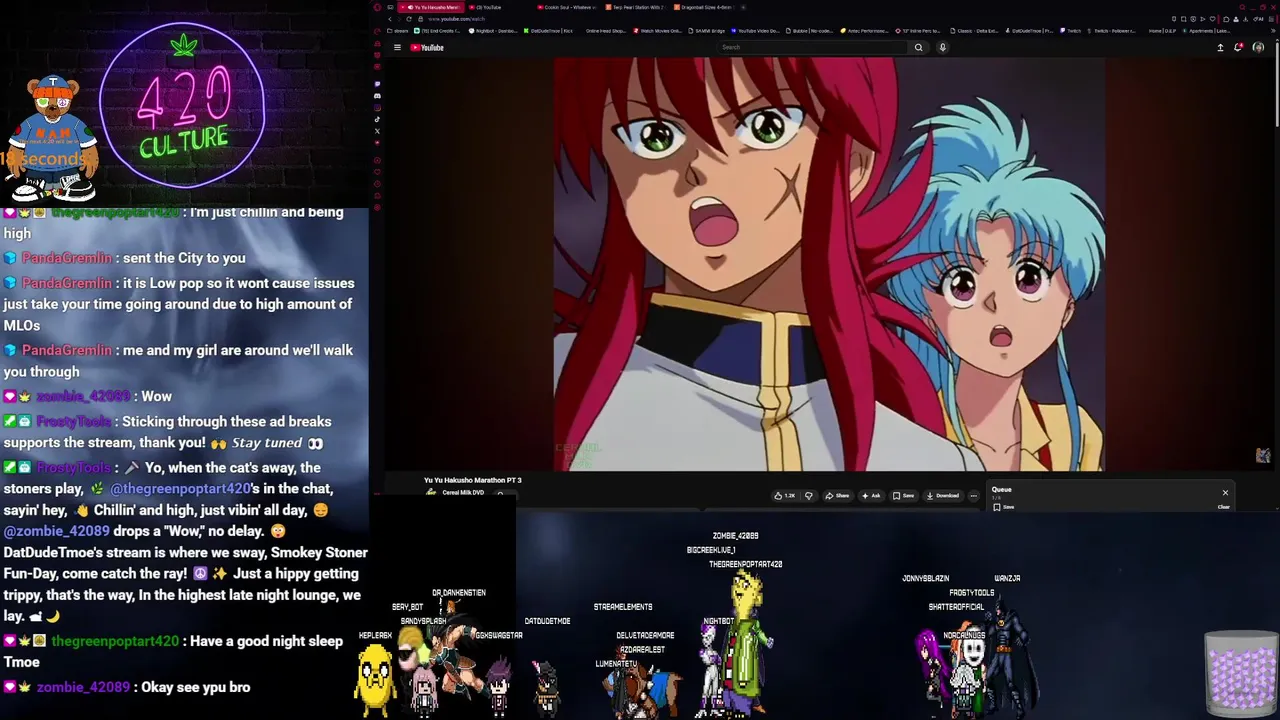This screenshot has height=720, width=1280.
Task: Click the YouTube search magnifier button
Action: tap(918, 47)
